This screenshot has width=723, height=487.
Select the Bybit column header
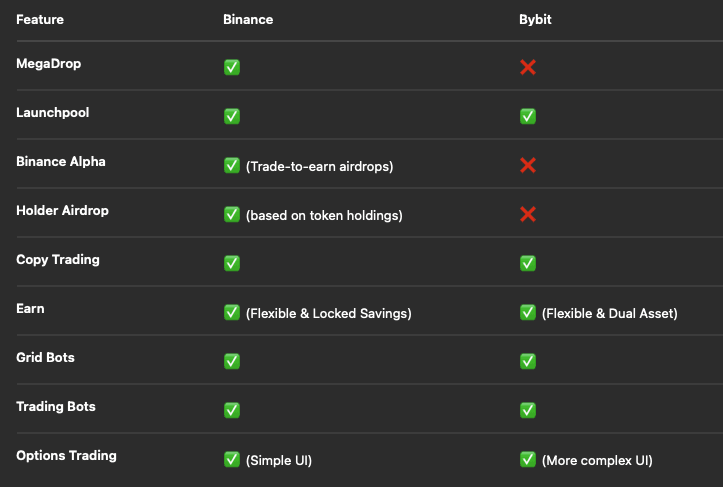pyautogui.click(x=535, y=20)
